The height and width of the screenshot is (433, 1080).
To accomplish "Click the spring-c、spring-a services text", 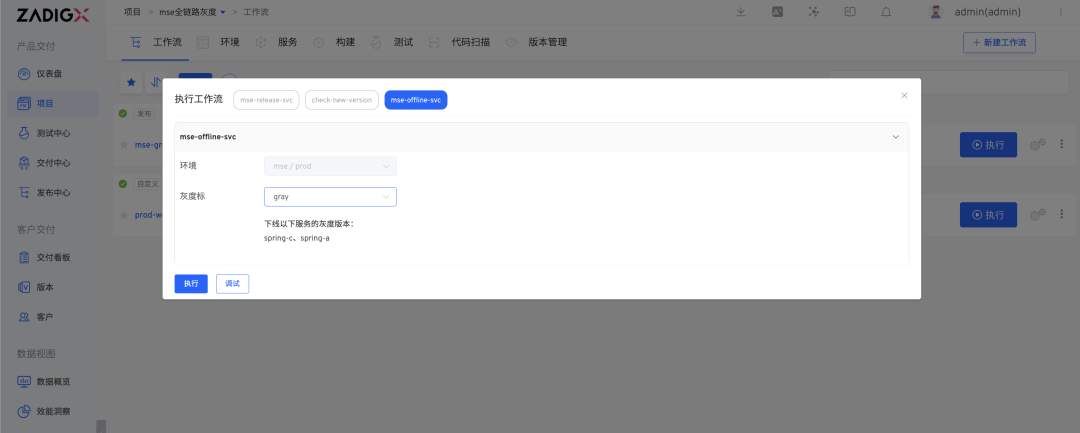I will pos(296,238).
